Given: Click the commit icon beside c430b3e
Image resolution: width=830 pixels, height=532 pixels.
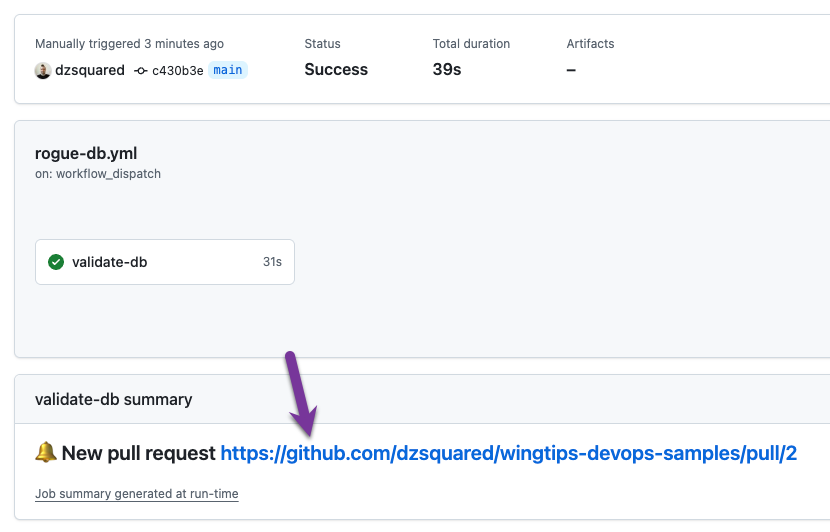Looking at the screenshot, I should [x=140, y=70].
